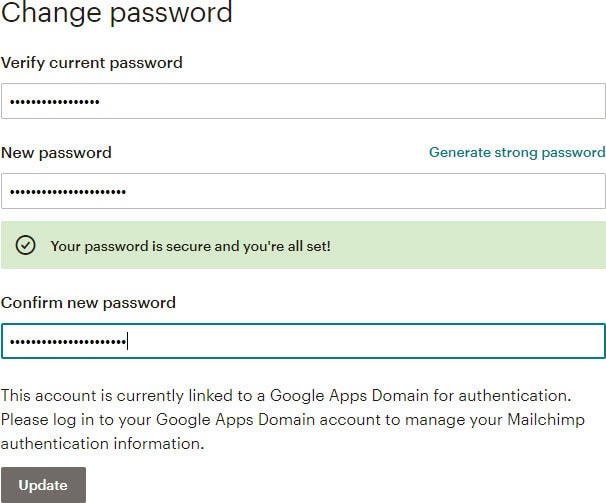Click the masked dots in Verify current password
This screenshot has width=606, height=503.
coord(55,102)
